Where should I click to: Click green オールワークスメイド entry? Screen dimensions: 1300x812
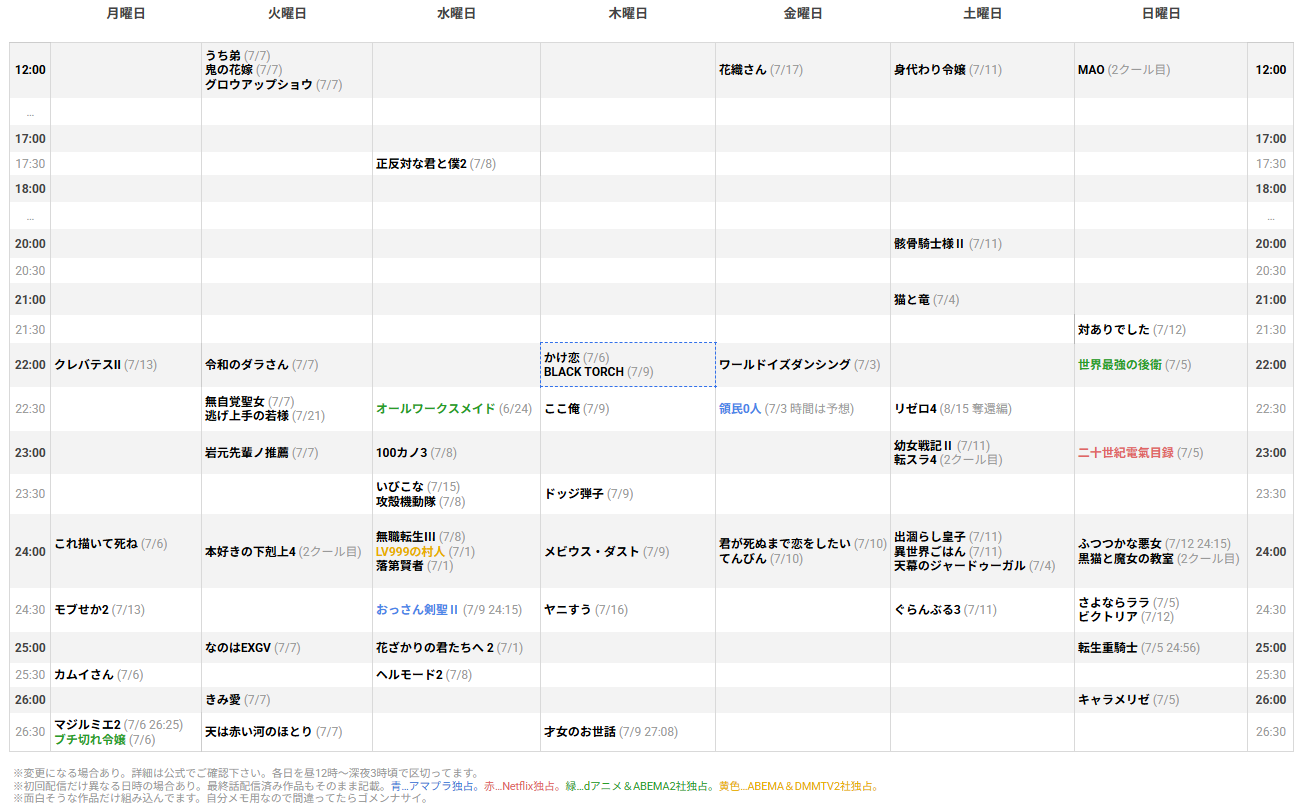(436, 409)
